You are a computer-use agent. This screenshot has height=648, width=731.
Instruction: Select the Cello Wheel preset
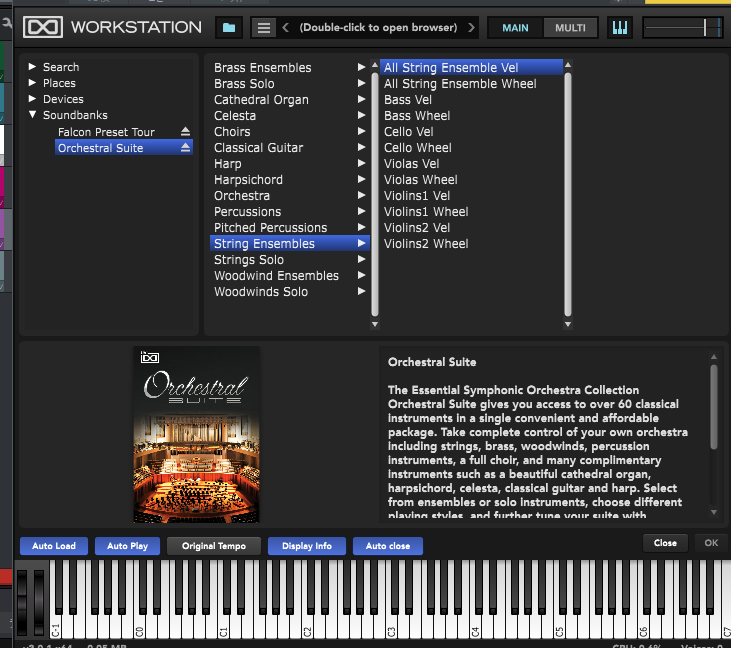471,148
